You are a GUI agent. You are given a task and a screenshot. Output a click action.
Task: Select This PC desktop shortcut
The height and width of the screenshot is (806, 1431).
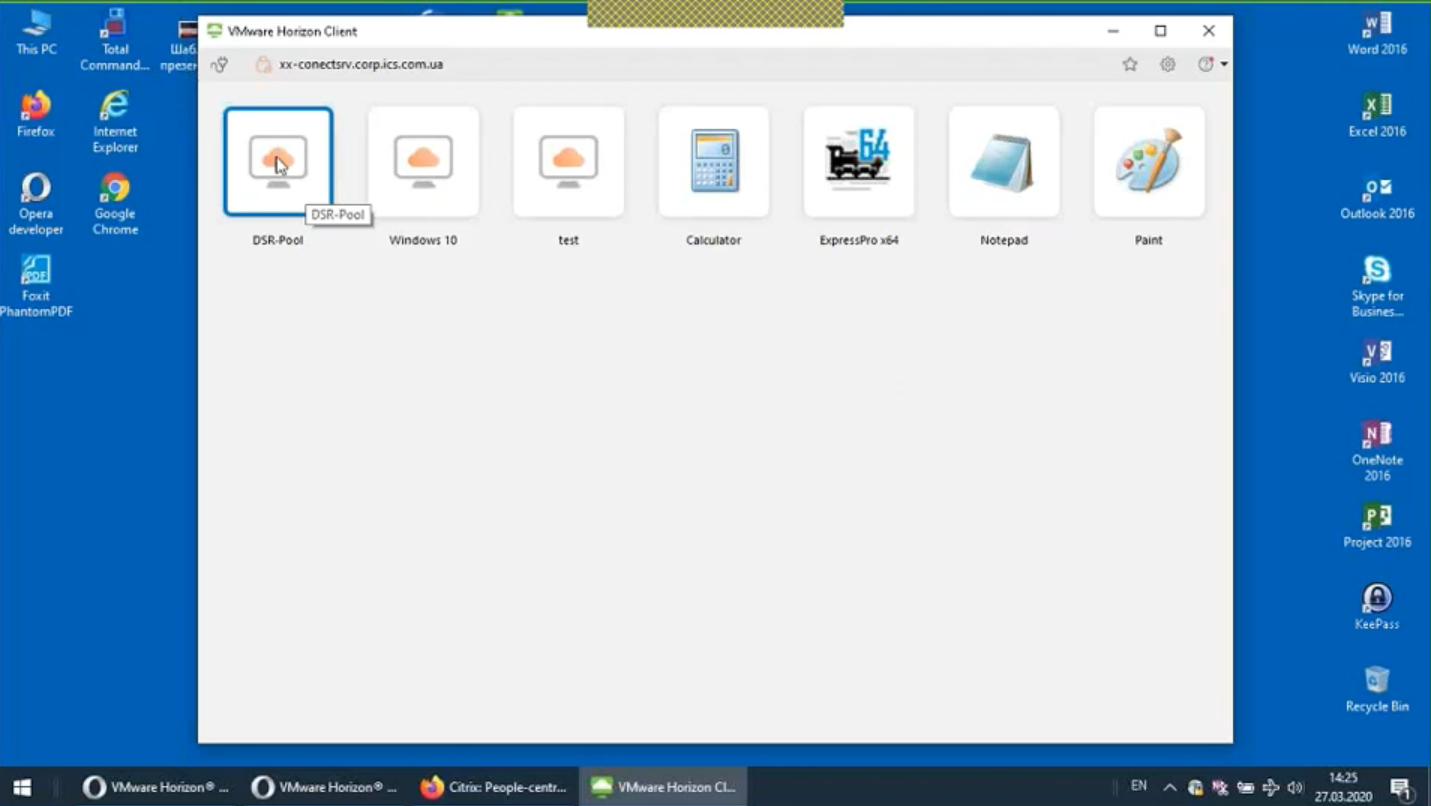(36, 33)
